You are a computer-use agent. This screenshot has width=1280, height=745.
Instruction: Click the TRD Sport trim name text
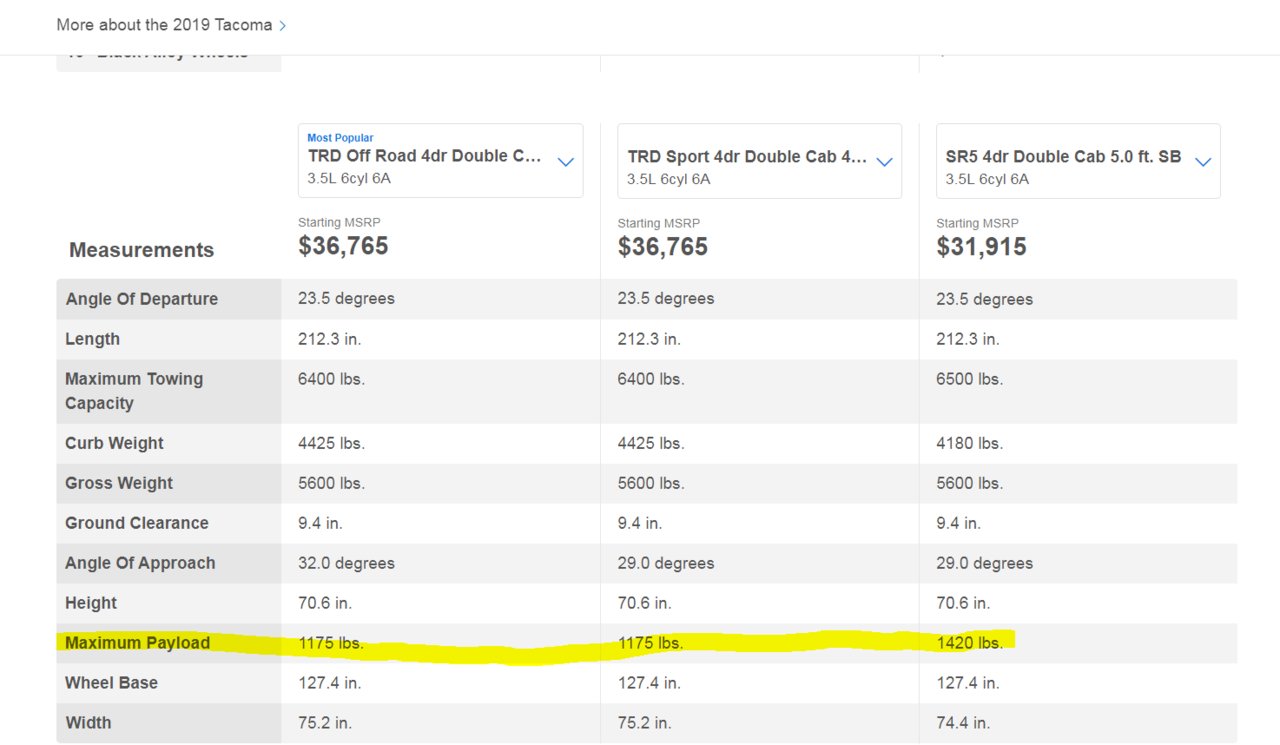pyautogui.click(x=746, y=157)
